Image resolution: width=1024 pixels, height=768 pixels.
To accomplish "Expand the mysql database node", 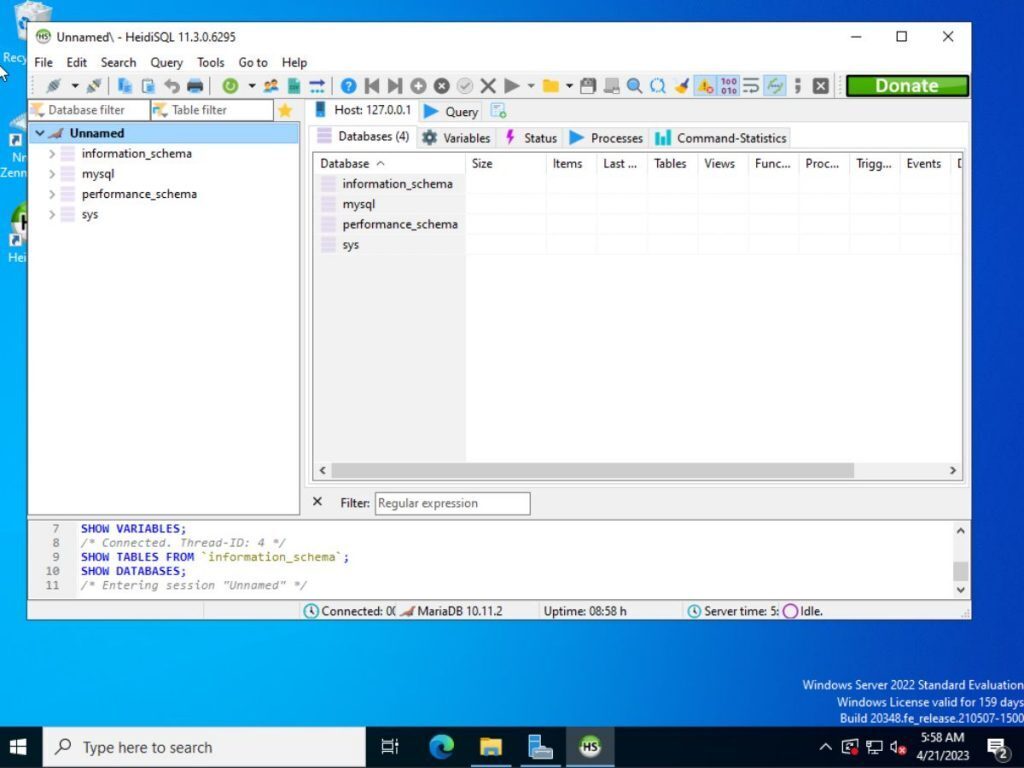I will tap(54, 173).
